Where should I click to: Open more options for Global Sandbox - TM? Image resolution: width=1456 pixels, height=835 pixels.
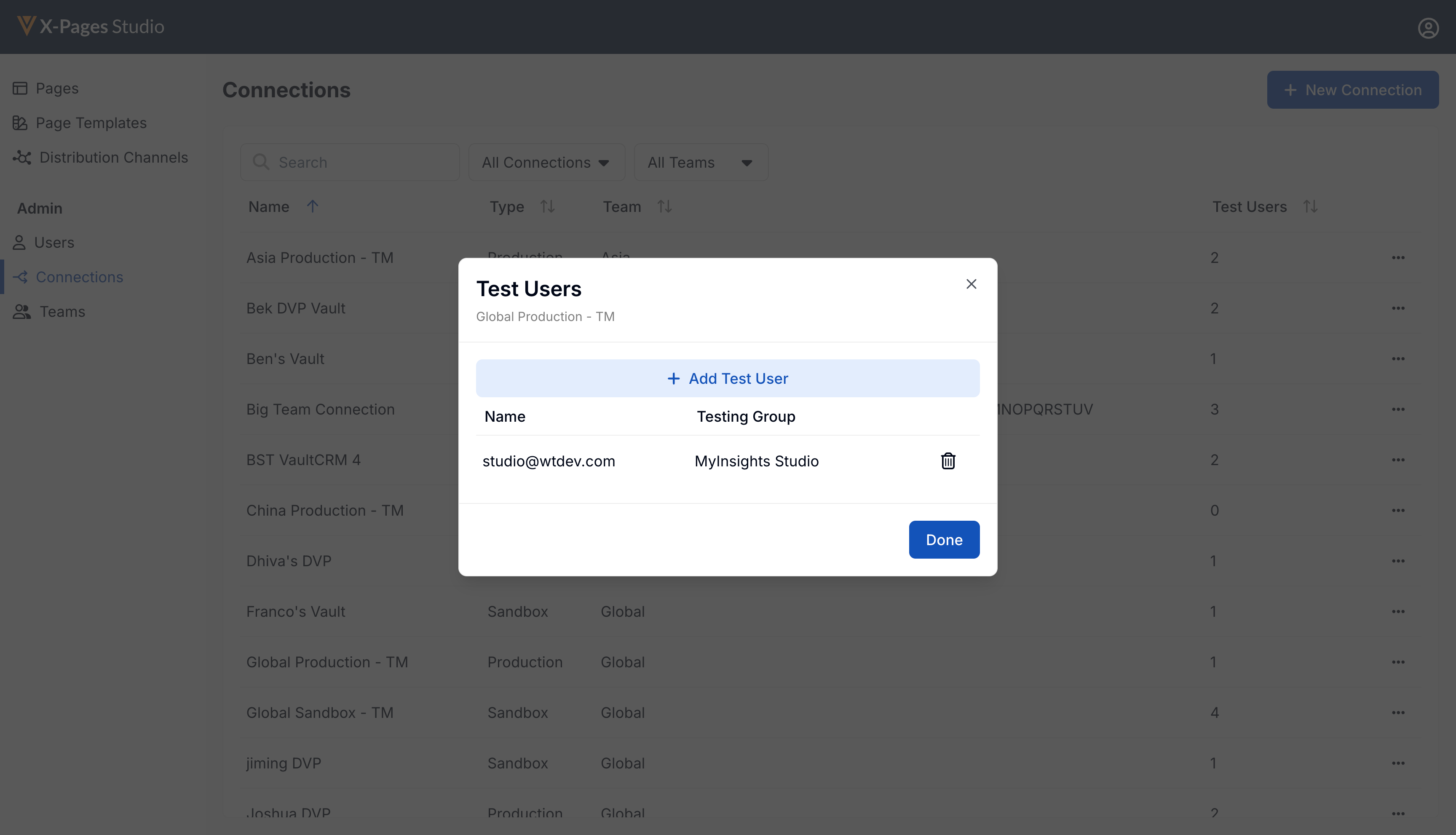(1397, 713)
